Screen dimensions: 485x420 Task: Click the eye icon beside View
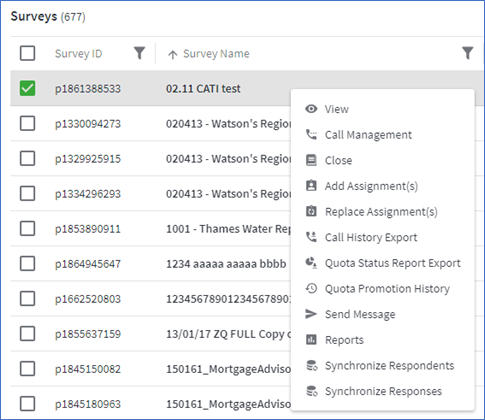click(x=311, y=109)
